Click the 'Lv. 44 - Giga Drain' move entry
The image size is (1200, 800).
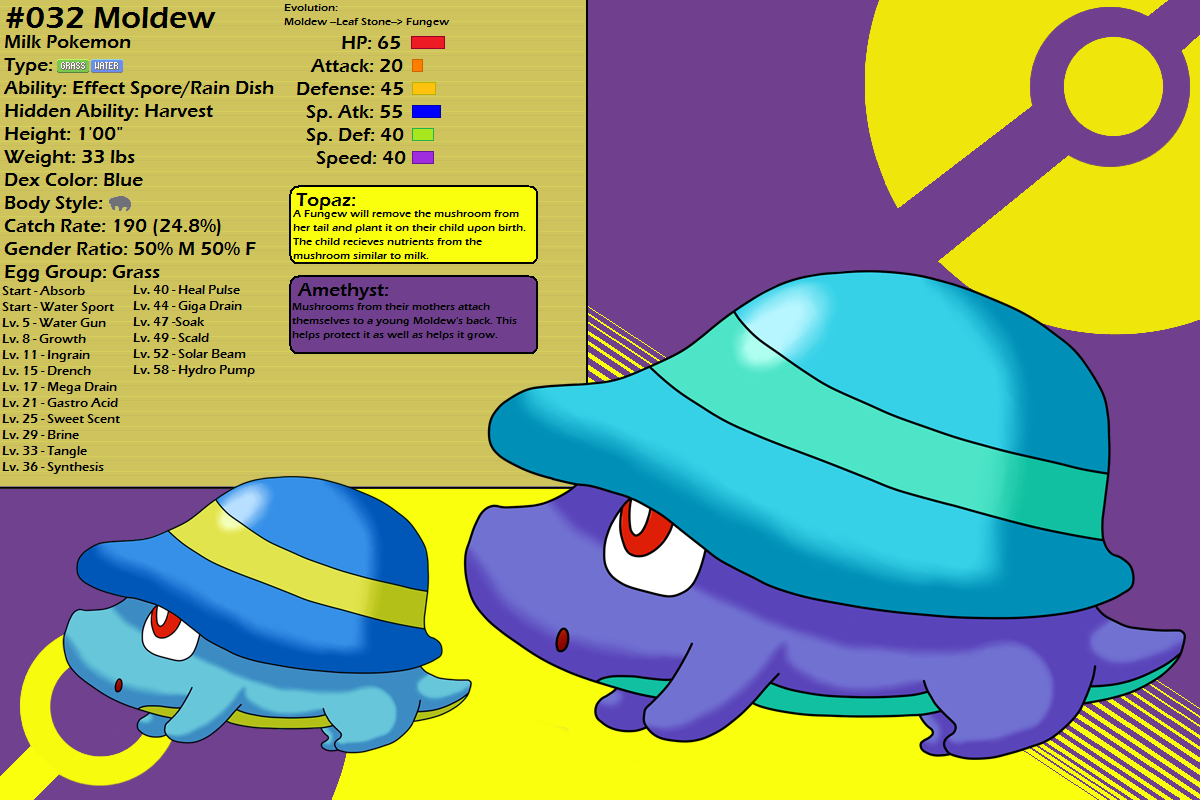point(188,306)
